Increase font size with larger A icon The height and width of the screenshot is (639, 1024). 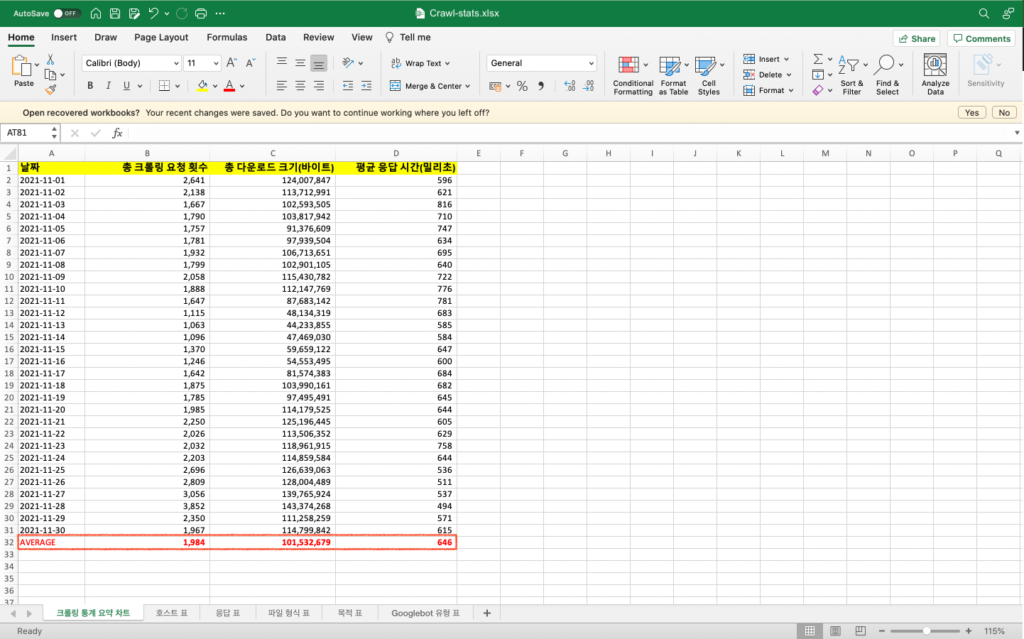coord(231,63)
